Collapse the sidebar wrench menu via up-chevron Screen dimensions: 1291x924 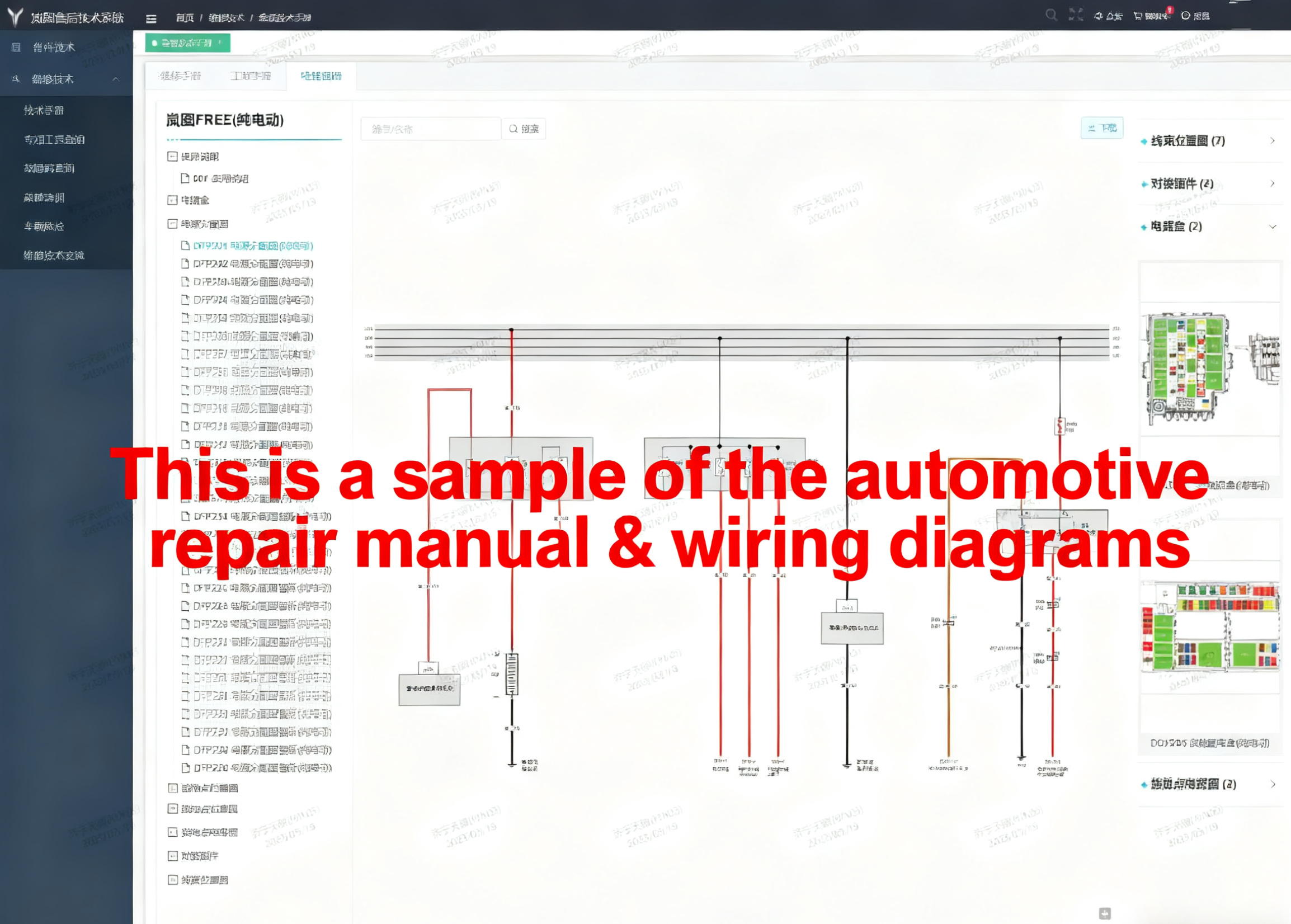[115, 79]
